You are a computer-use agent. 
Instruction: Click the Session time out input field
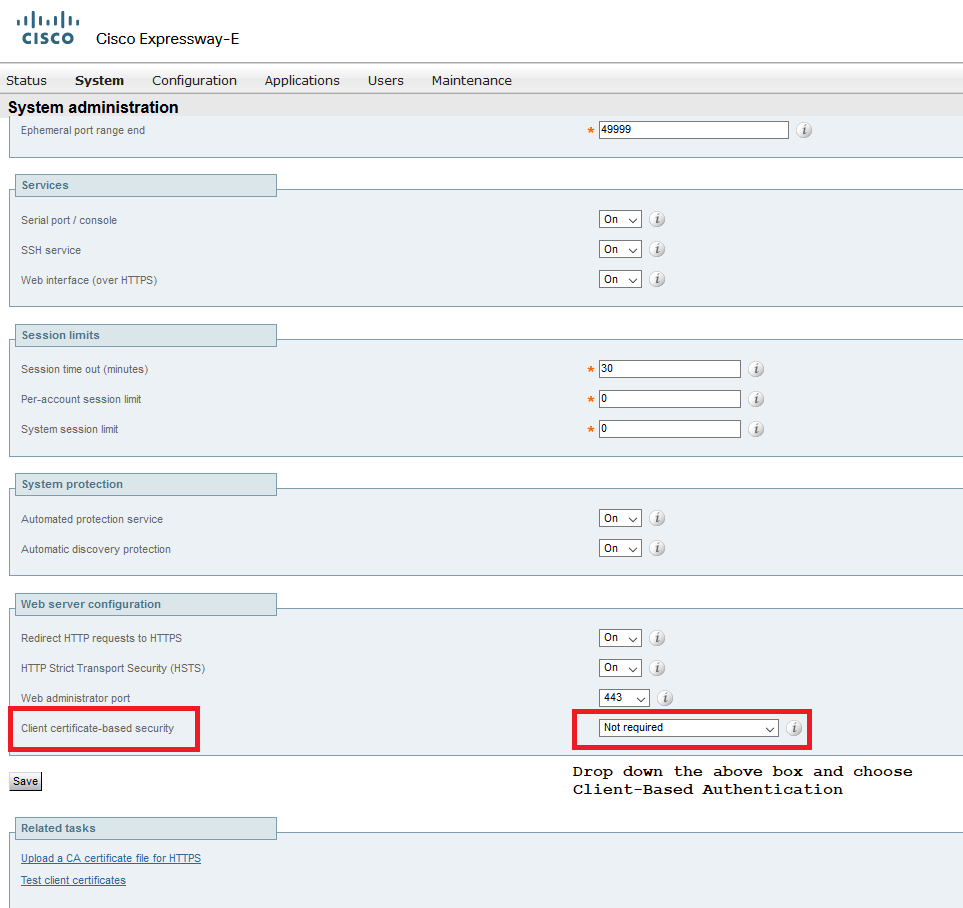click(670, 369)
